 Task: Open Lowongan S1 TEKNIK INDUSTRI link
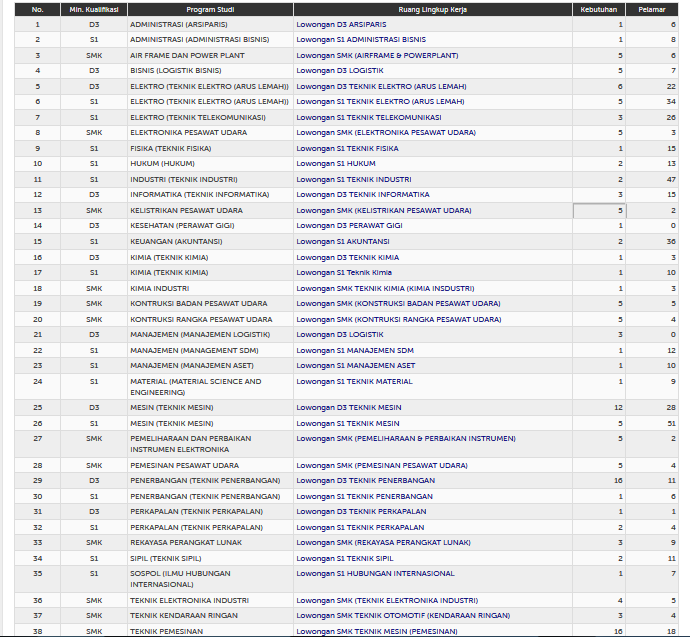[354, 179]
